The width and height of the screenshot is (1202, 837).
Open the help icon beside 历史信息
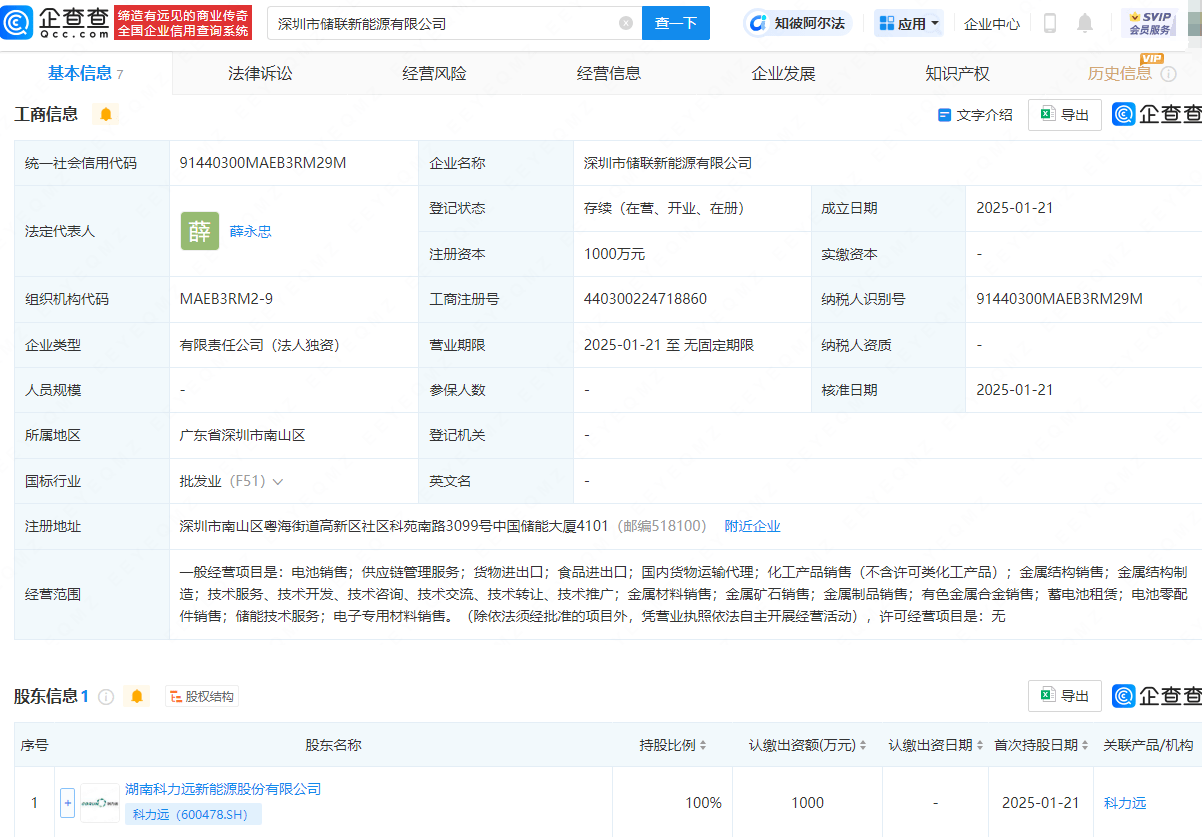[1168, 74]
